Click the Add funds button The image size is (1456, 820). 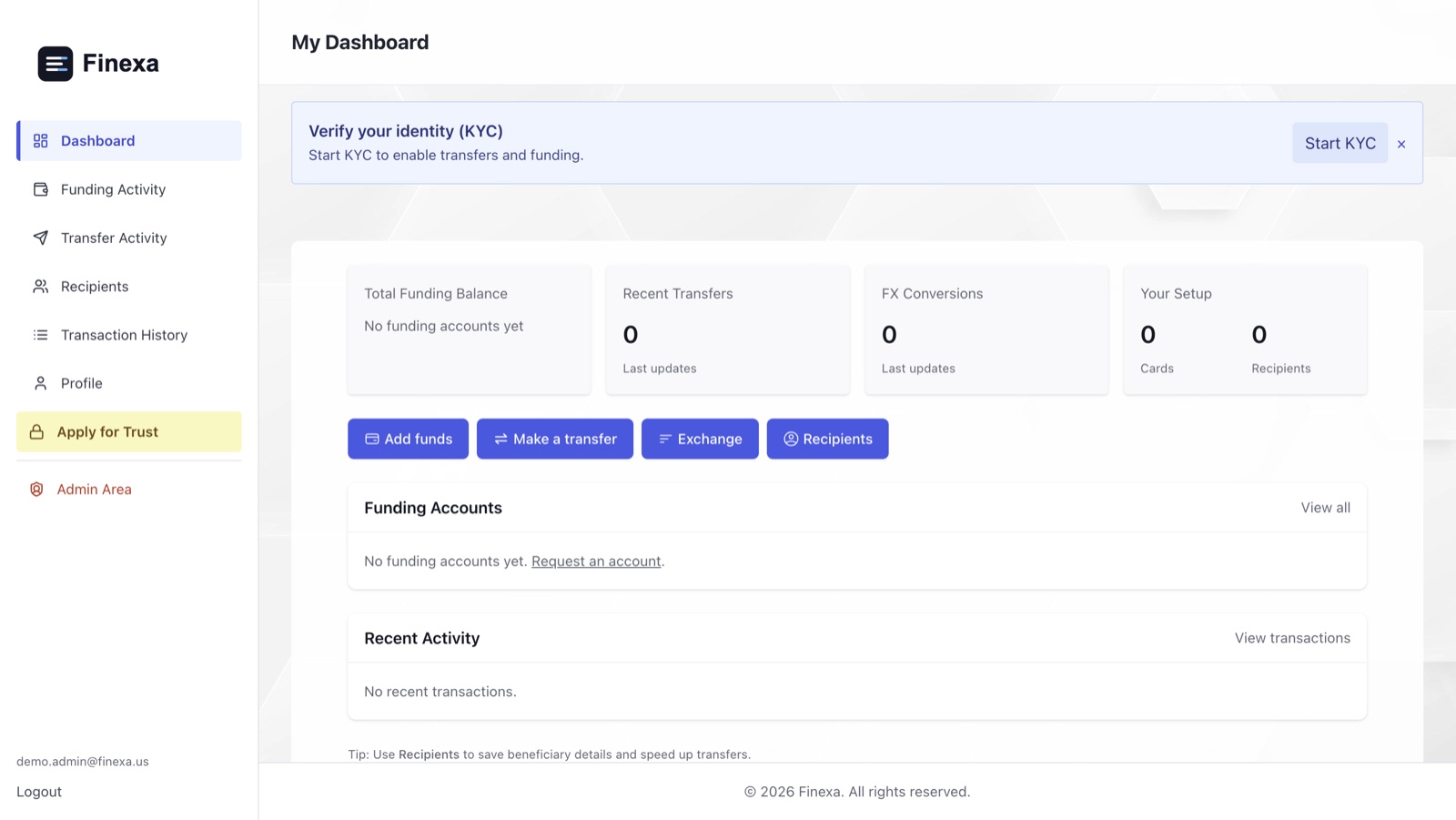coord(408,439)
